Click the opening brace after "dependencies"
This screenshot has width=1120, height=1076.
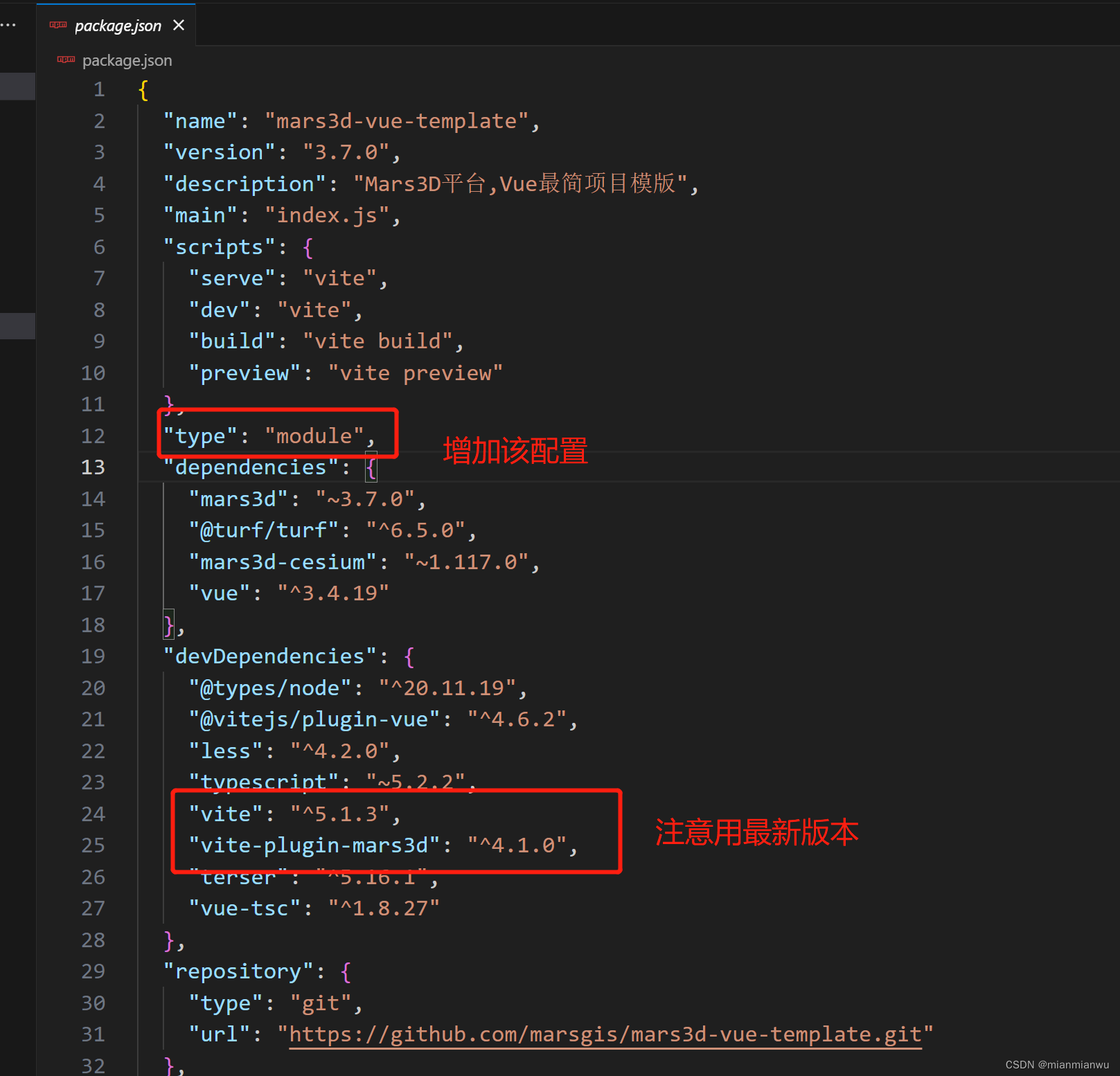pos(371,468)
